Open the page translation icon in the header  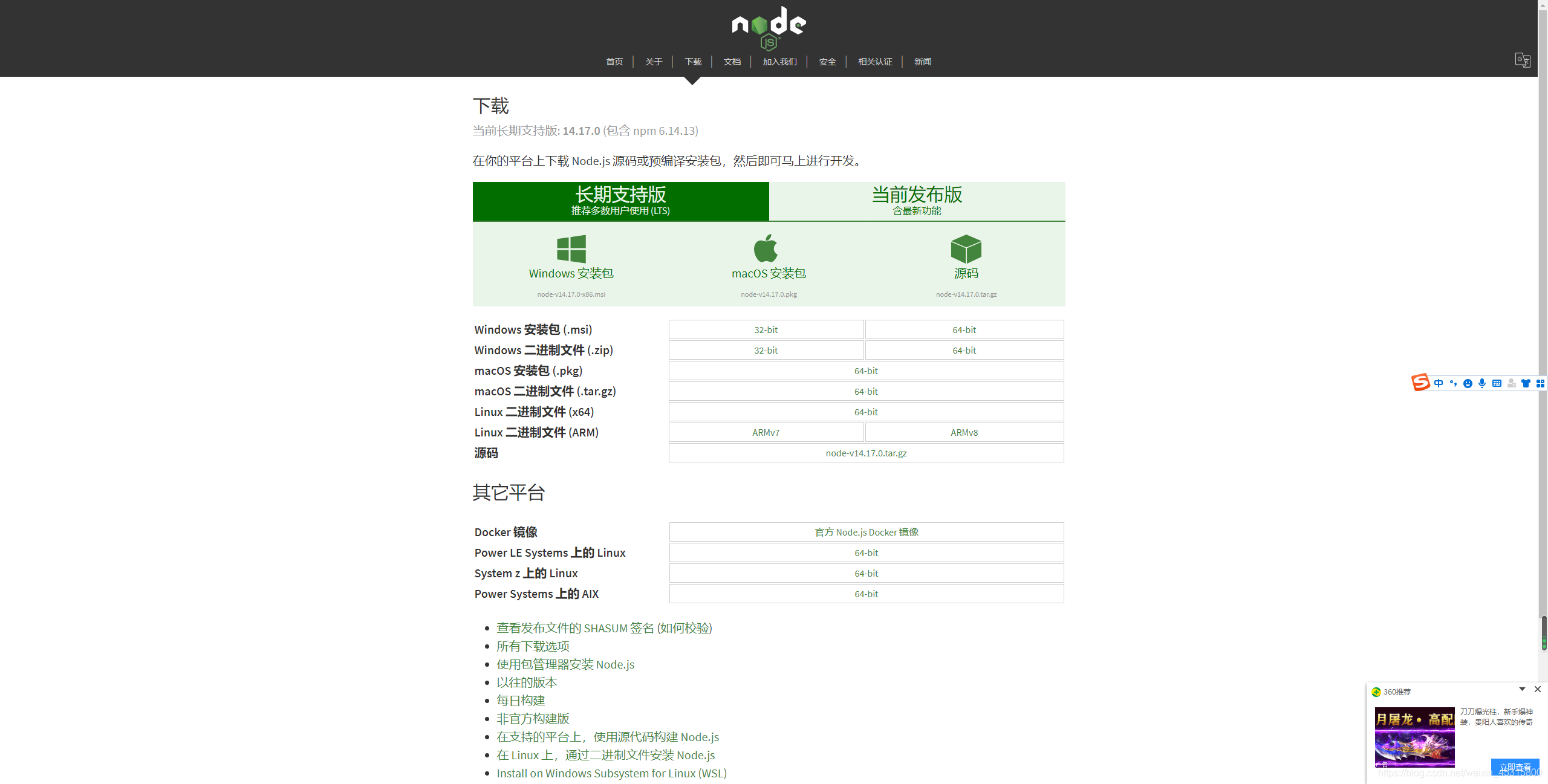(1522, 60)
